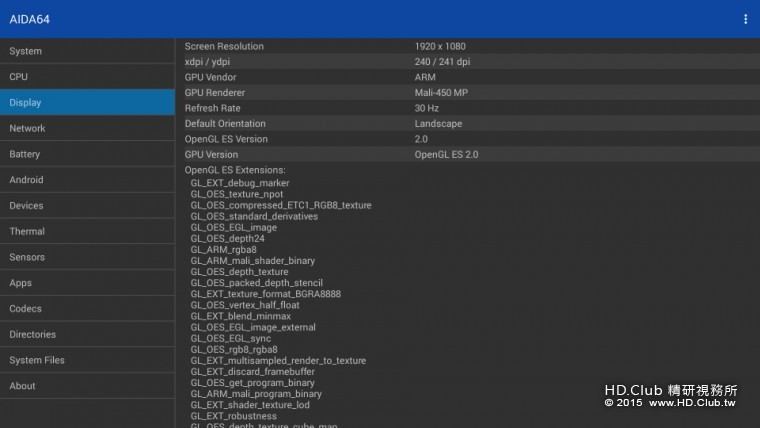Open the Android section

87,179
